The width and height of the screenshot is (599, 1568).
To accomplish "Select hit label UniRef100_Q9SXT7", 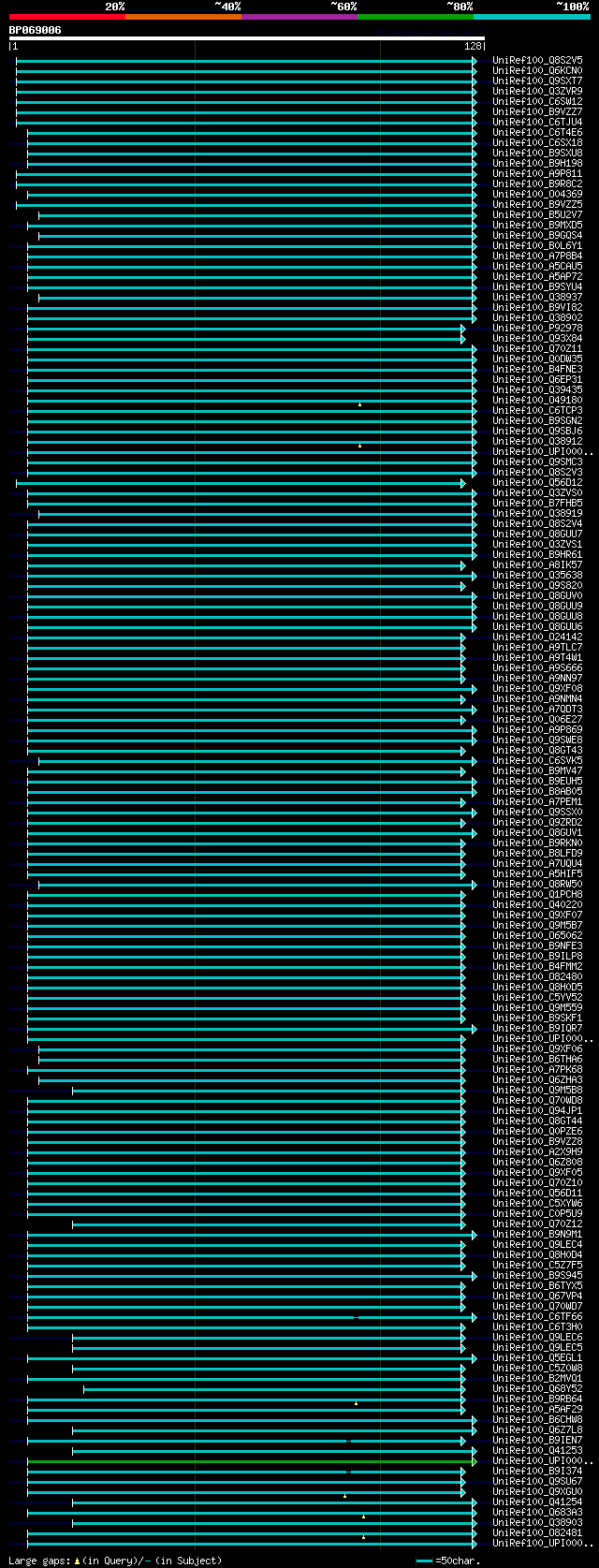I will tap(537, 81).
